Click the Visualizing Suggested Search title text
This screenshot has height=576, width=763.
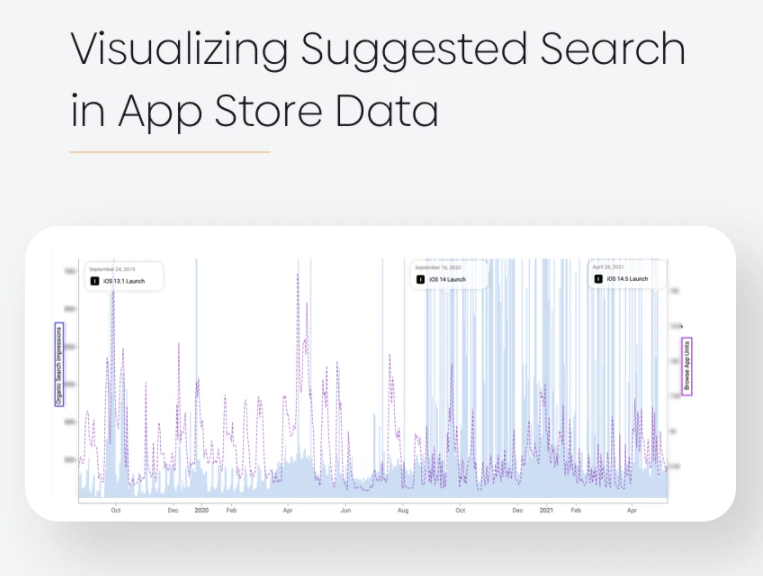tap(378, 49)
